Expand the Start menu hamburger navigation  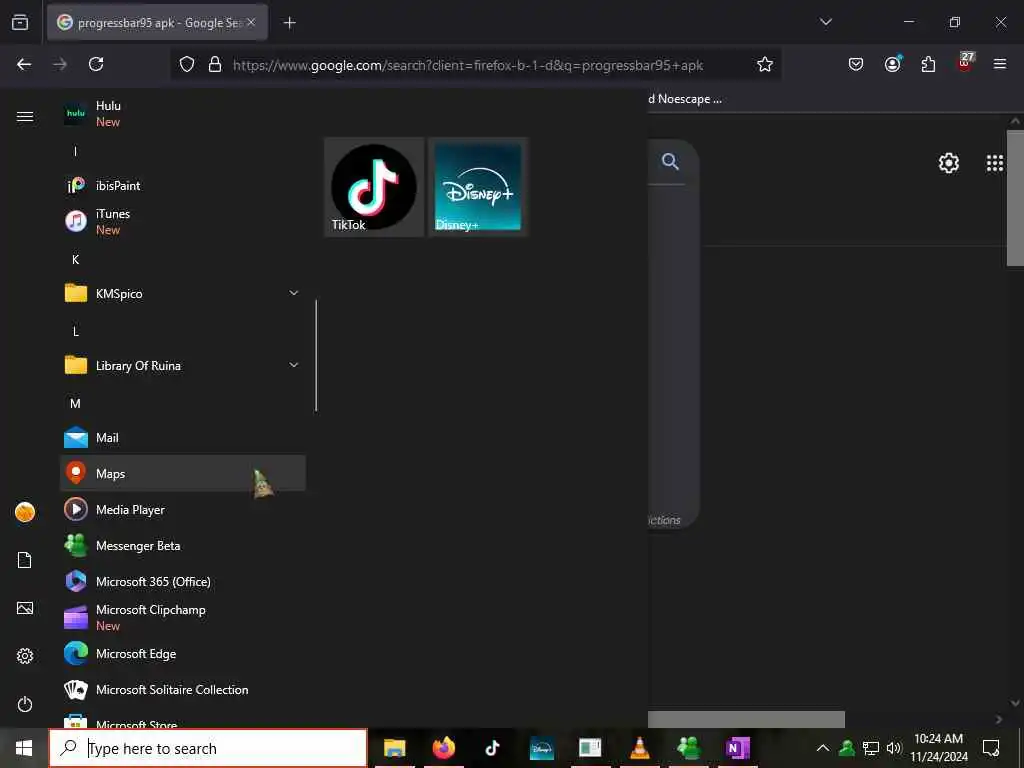pos(25,116)
